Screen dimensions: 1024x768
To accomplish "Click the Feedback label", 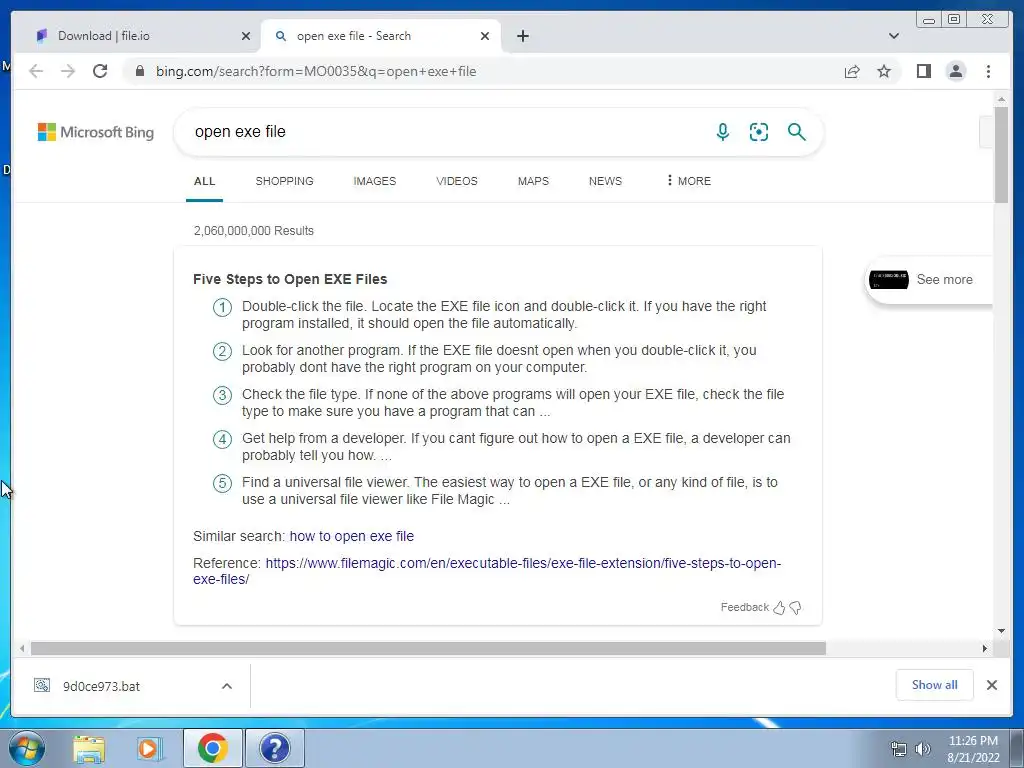I will coord(744,607).
